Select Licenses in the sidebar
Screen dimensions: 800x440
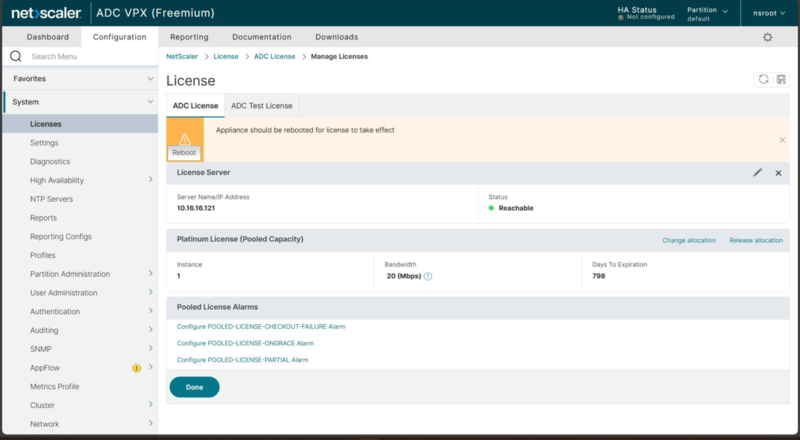[x=80, y=124]
